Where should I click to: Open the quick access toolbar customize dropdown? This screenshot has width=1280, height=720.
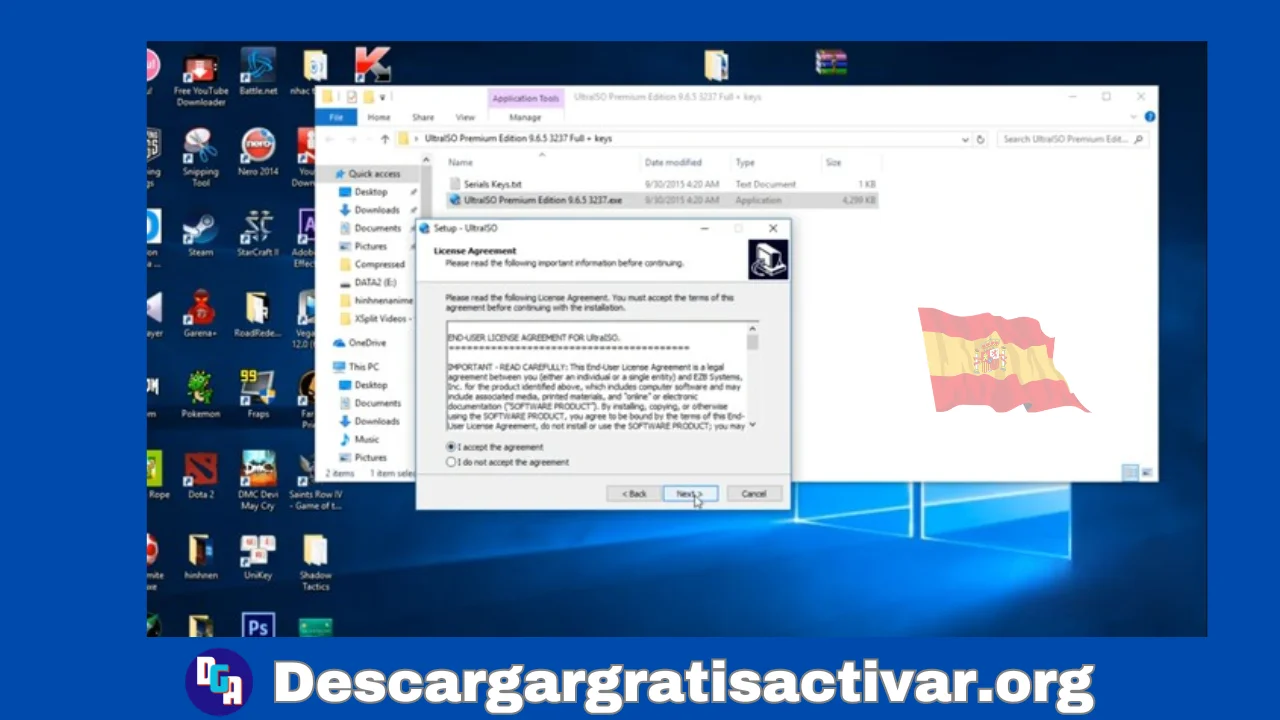point(383,97)
